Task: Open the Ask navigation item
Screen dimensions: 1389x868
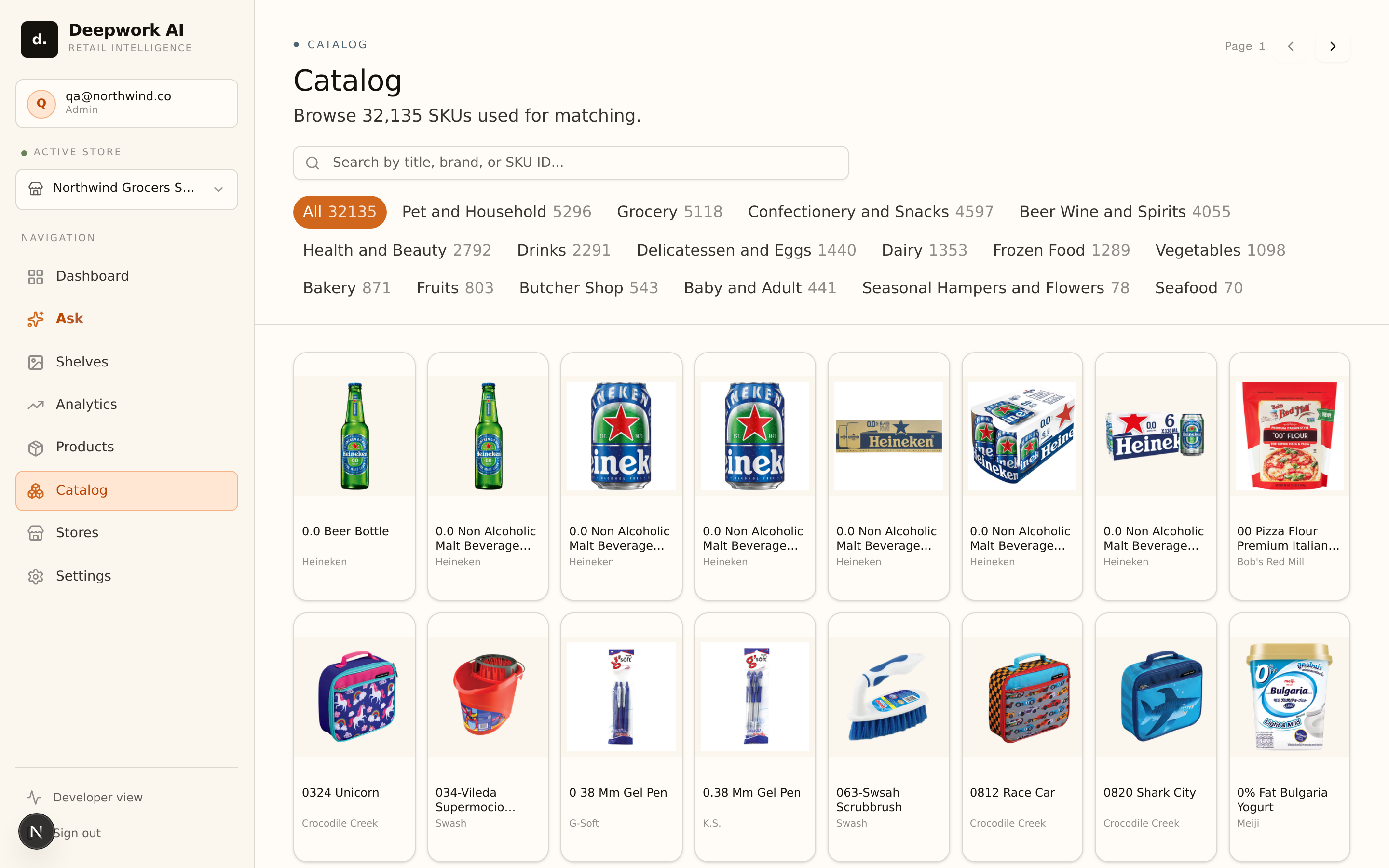Action: coord(127,319)
